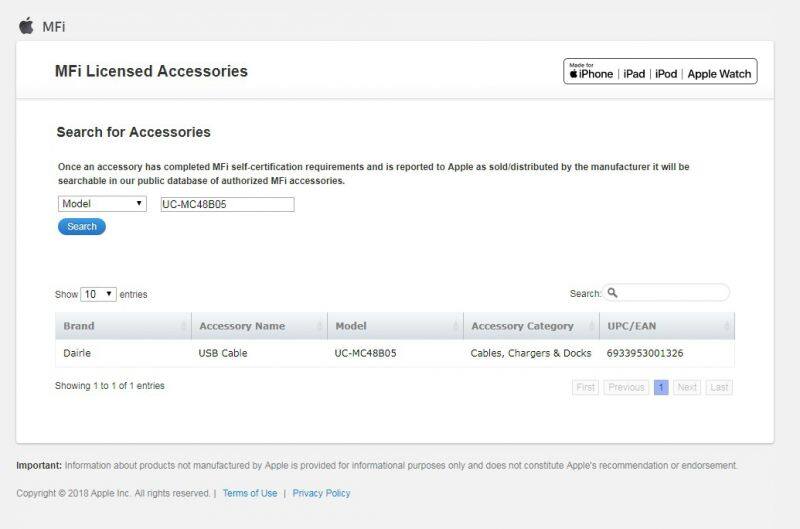Image resolution: width=800 pixels, height=529 pixels.
Task: Click the Apple logo icon
Action: [26, 26]
